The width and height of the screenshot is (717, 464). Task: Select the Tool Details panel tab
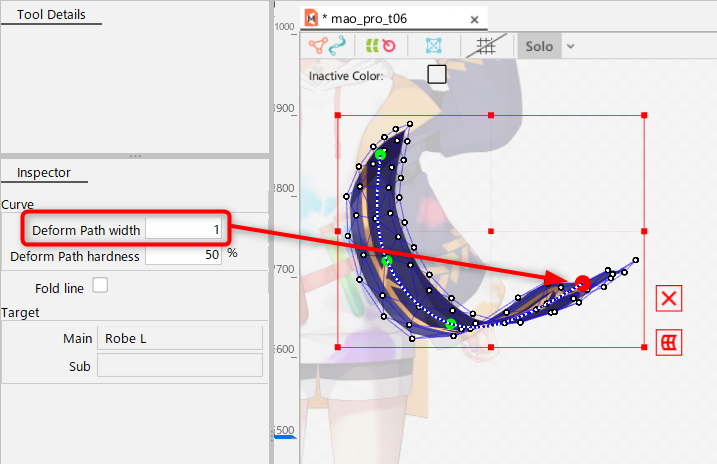51,15
